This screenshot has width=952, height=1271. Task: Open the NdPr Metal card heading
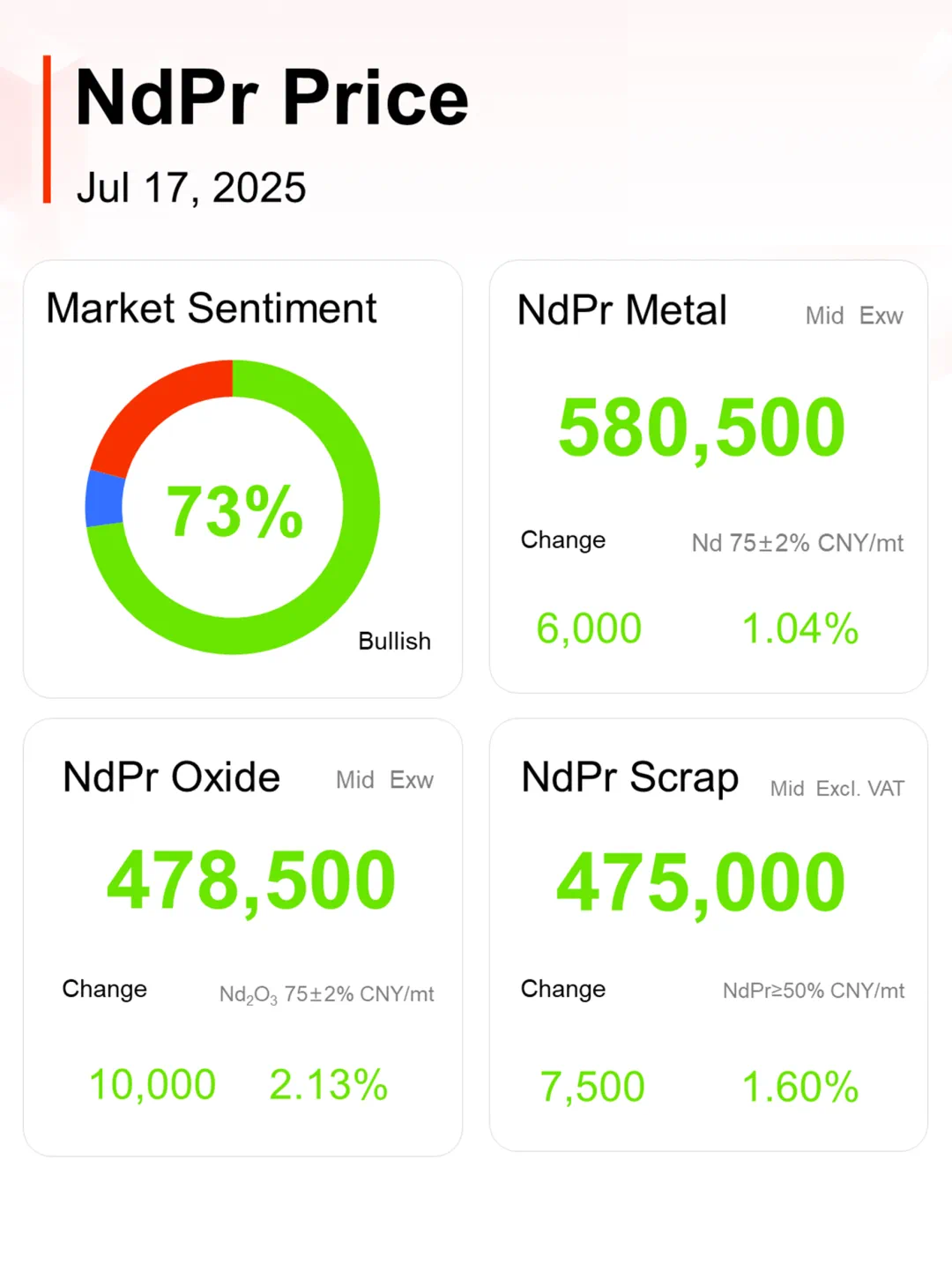click(622, 310)
